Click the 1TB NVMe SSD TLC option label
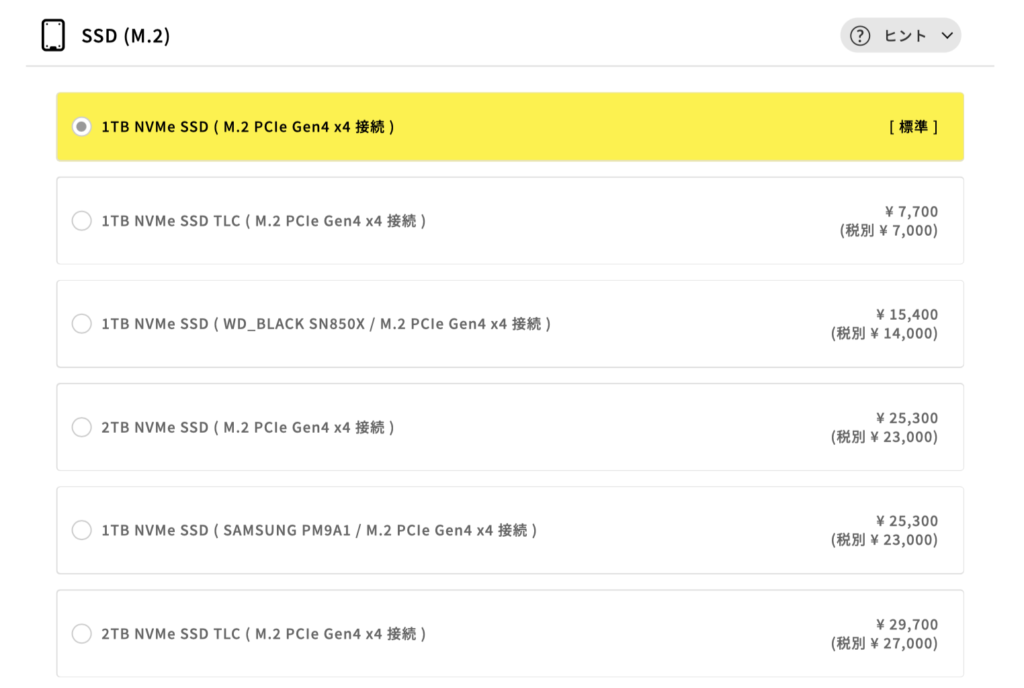The height and width of the screenshot is (688, 1024). (264, 221)
